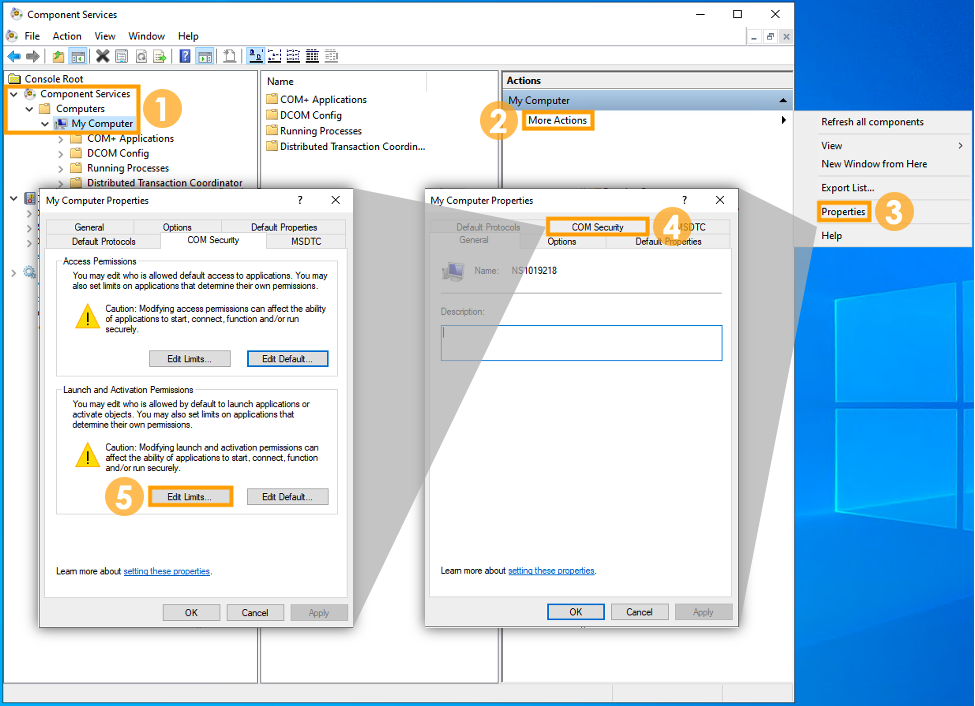The width and height of the screenshot is (975, 706).
Task: Click OK in the COM Security dialog
Action: tap(192, 613)
